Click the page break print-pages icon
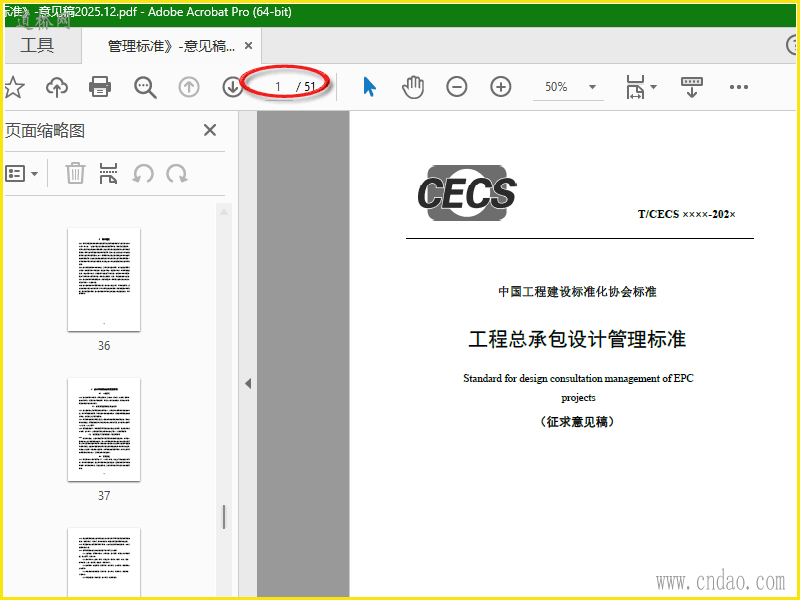 (x=108, y=173)
